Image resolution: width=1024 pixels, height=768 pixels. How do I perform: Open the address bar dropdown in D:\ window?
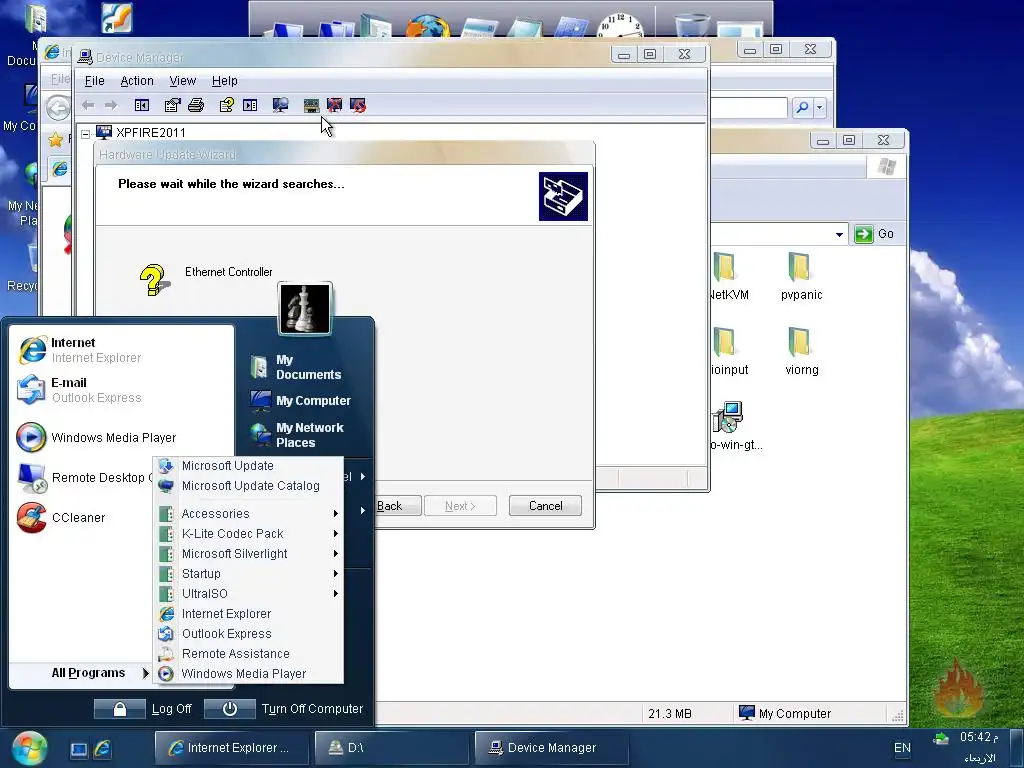point(839,234)
